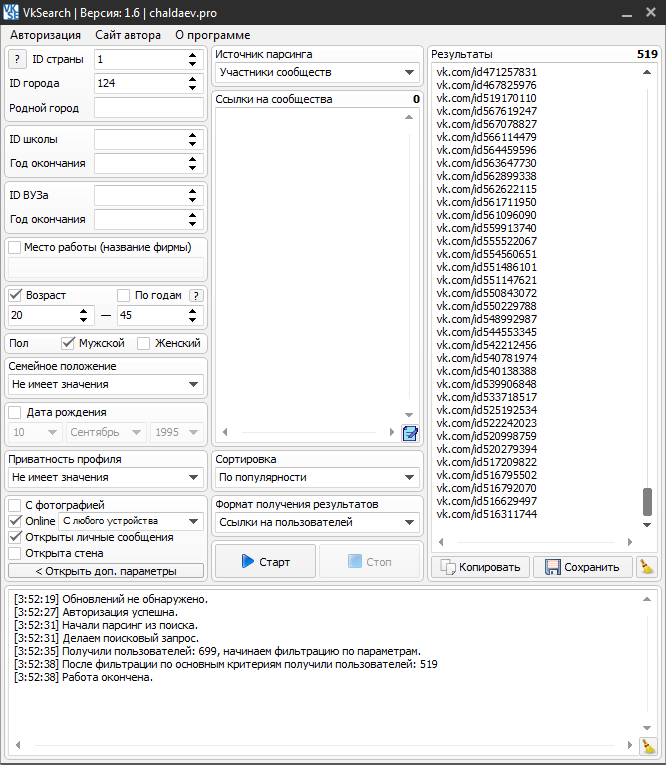Toggle 'Место работы' checkbox
Screen dimensions: 666x765
[15, 247]
